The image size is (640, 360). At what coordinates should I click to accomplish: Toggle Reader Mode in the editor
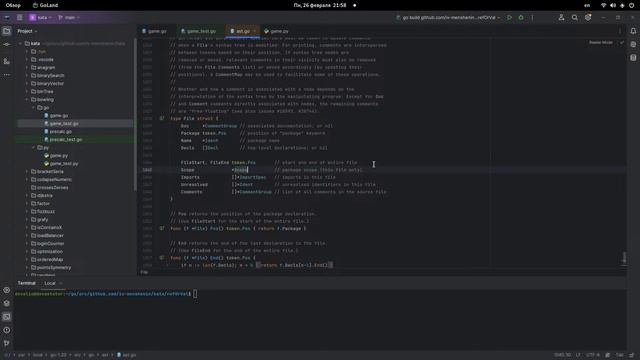coord(600,42)
